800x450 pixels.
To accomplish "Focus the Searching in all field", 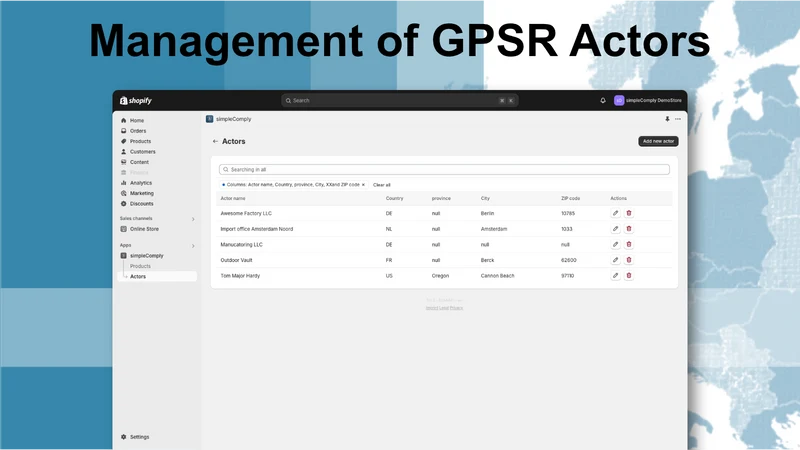I will pos(444,169).
